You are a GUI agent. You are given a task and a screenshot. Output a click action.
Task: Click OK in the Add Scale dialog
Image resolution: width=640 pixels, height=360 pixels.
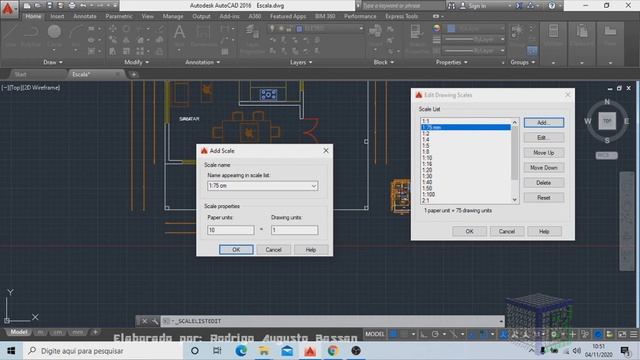tap(236, 249)
